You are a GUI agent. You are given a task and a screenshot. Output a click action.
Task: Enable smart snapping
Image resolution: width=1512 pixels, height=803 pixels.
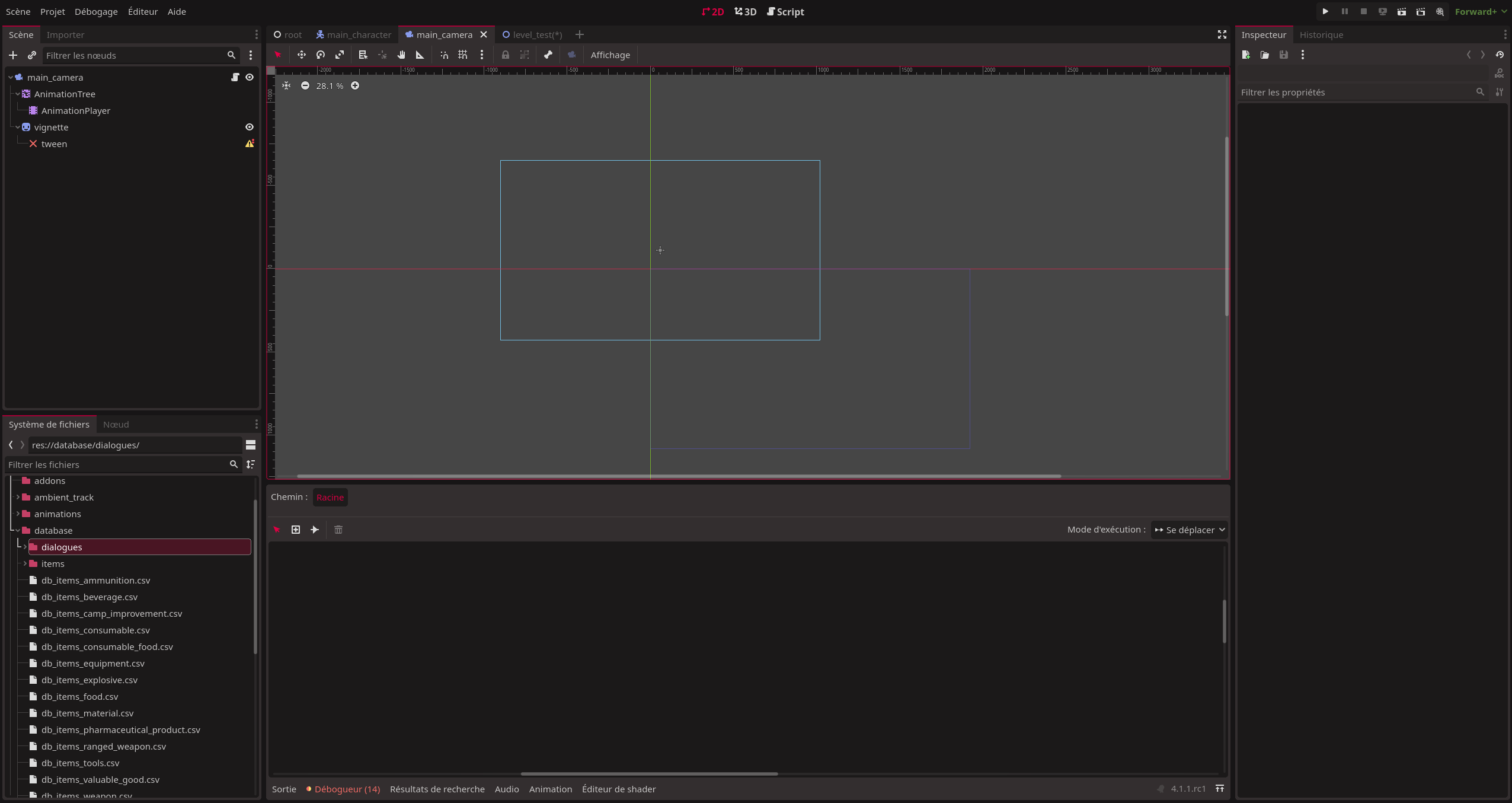pyautogui.click(x=443, y=55)
